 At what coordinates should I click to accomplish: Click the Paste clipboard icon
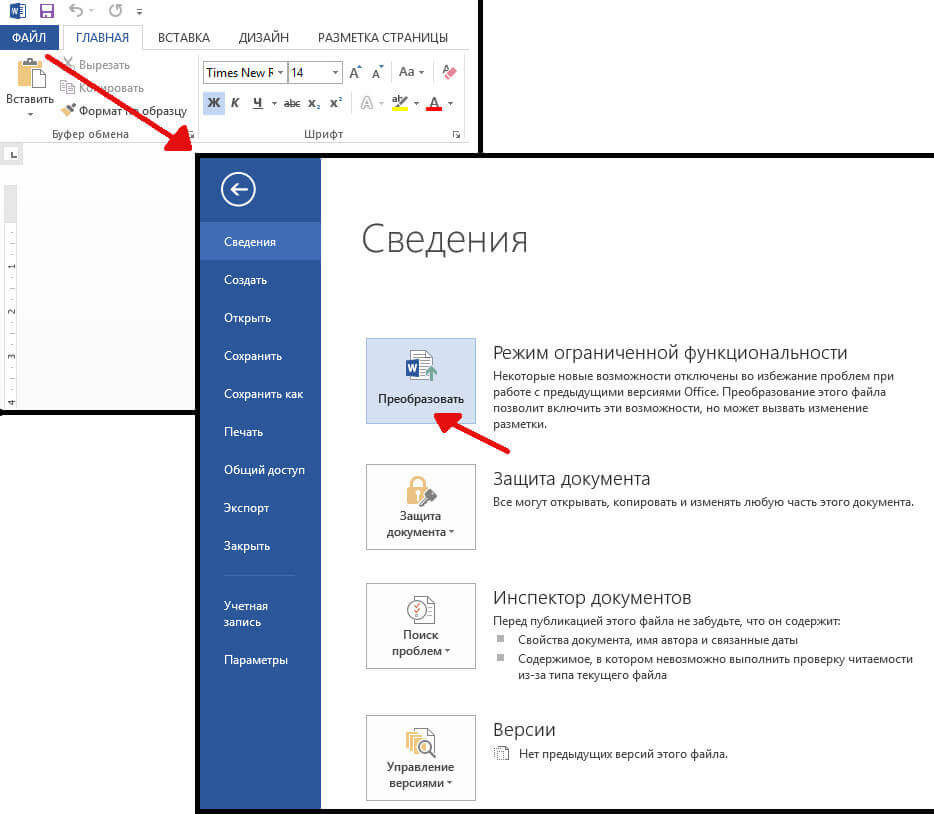point(30,77)
